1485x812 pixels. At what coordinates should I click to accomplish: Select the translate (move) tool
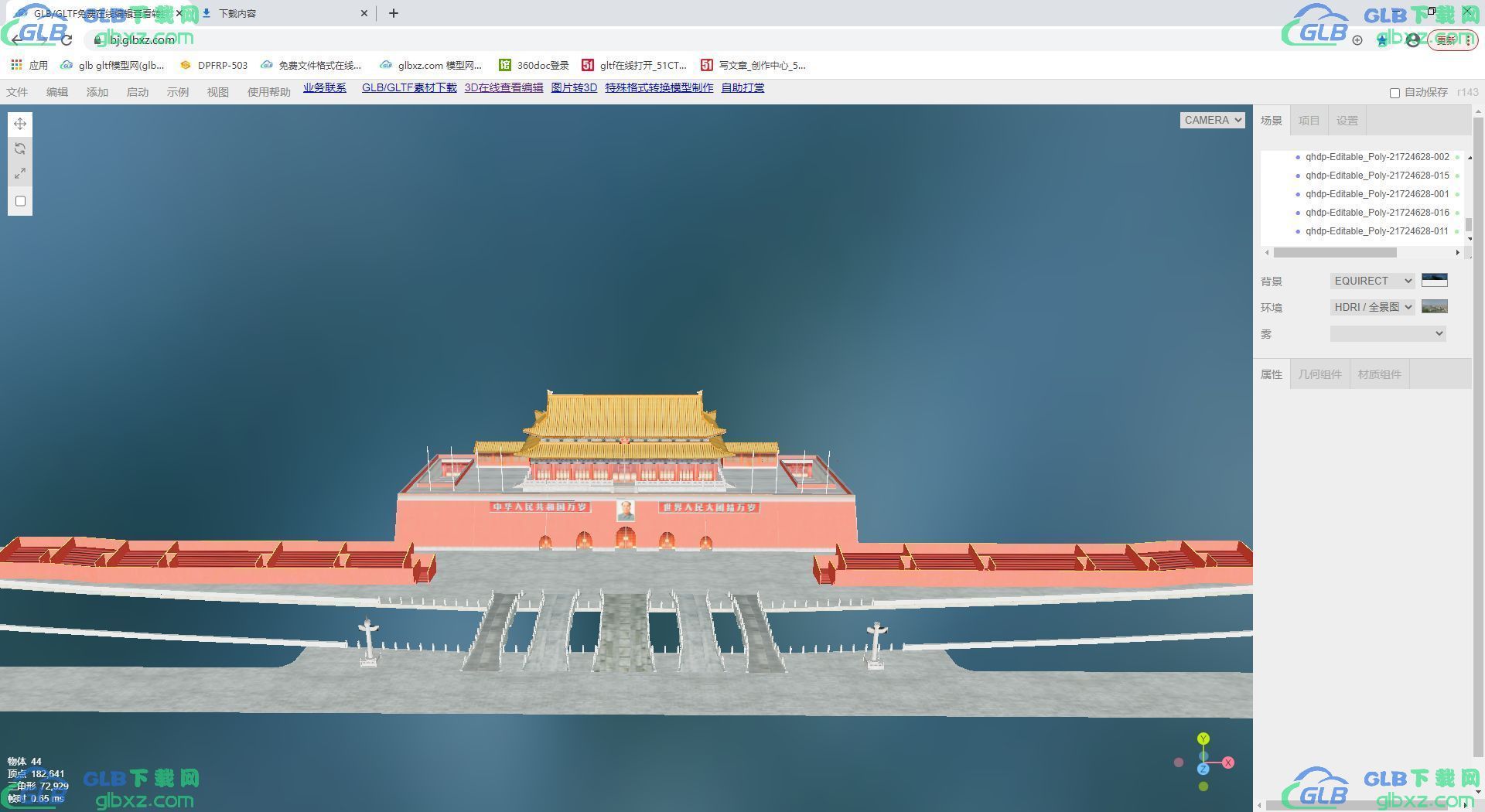[x=20, y=124]
